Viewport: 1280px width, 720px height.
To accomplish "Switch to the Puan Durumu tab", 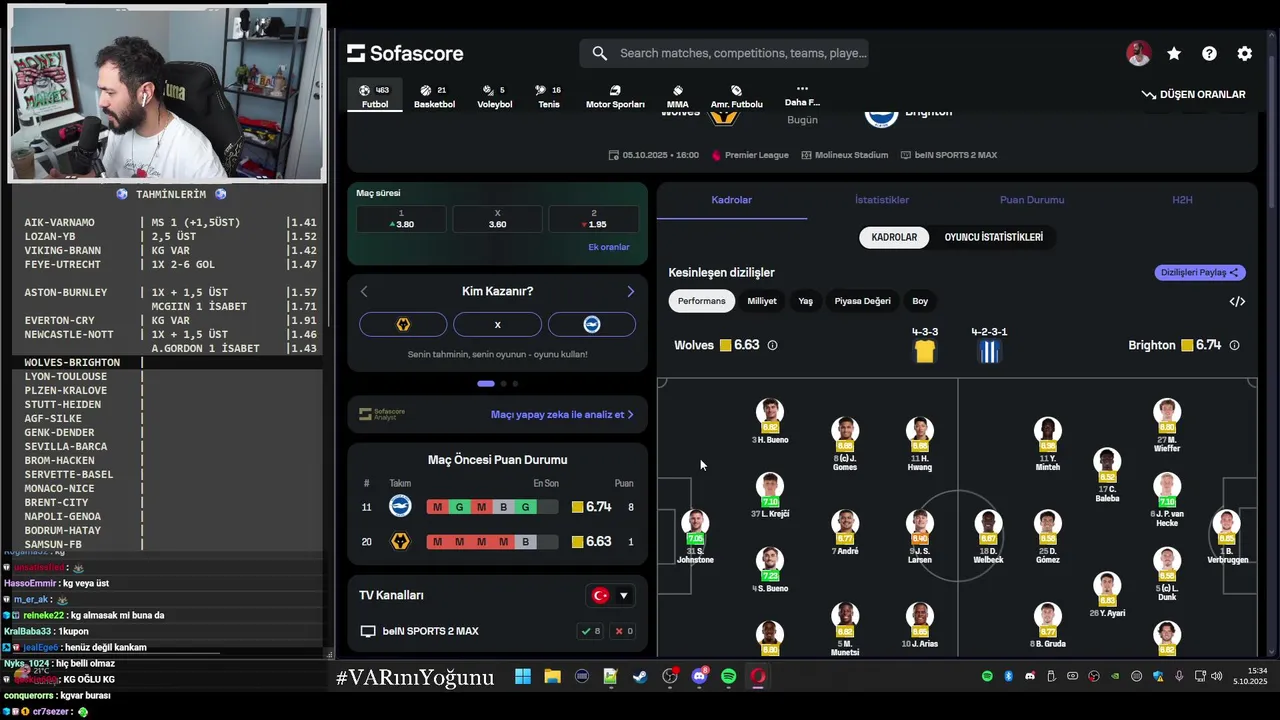I will point(1032,200).
